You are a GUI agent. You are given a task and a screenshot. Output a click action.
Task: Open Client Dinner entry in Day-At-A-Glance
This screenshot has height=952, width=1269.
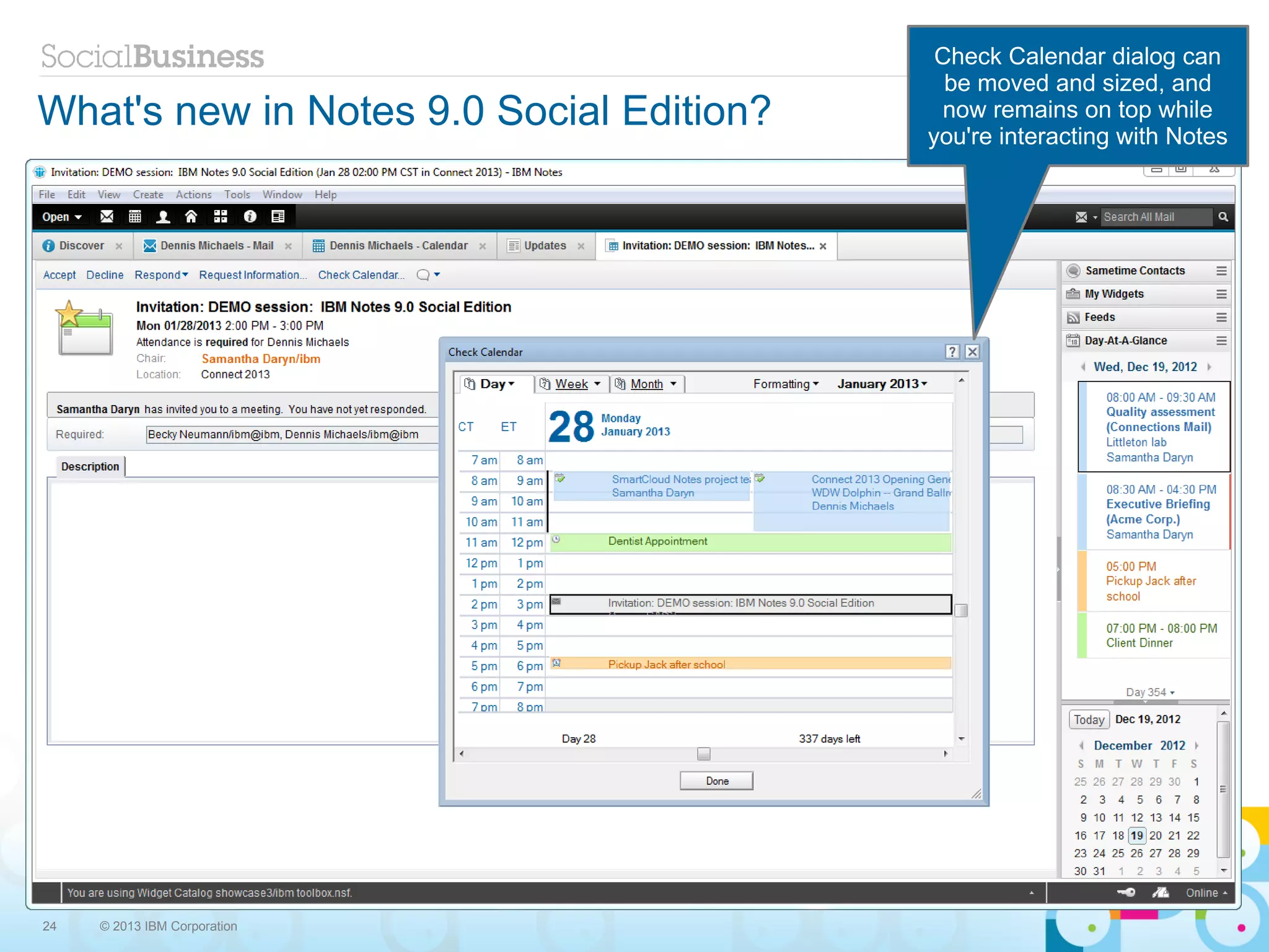point(1154,635)
